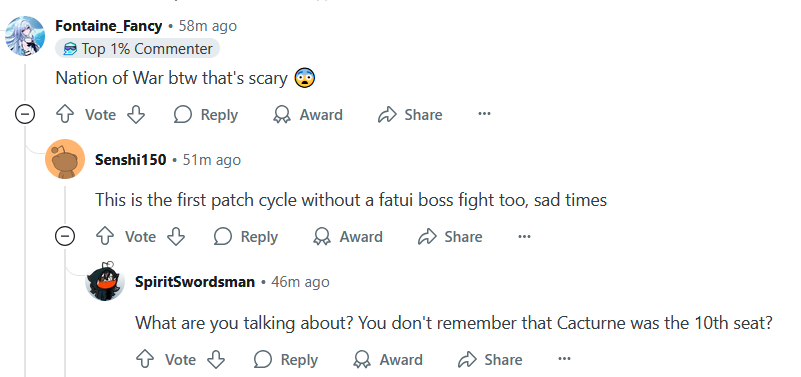Click Senshi150's orange avatar icon
Screen dimensions: 801x377
65,159
